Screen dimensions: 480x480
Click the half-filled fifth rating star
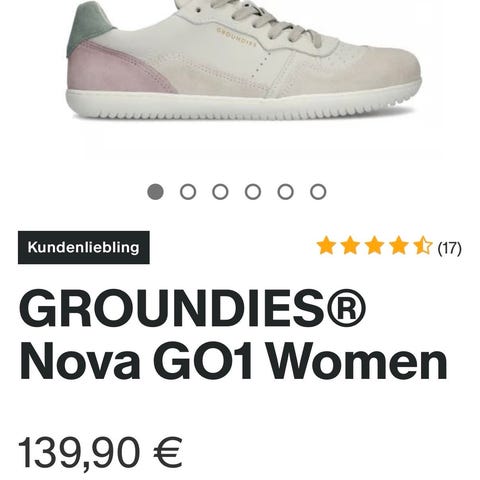tap(423, 246)
